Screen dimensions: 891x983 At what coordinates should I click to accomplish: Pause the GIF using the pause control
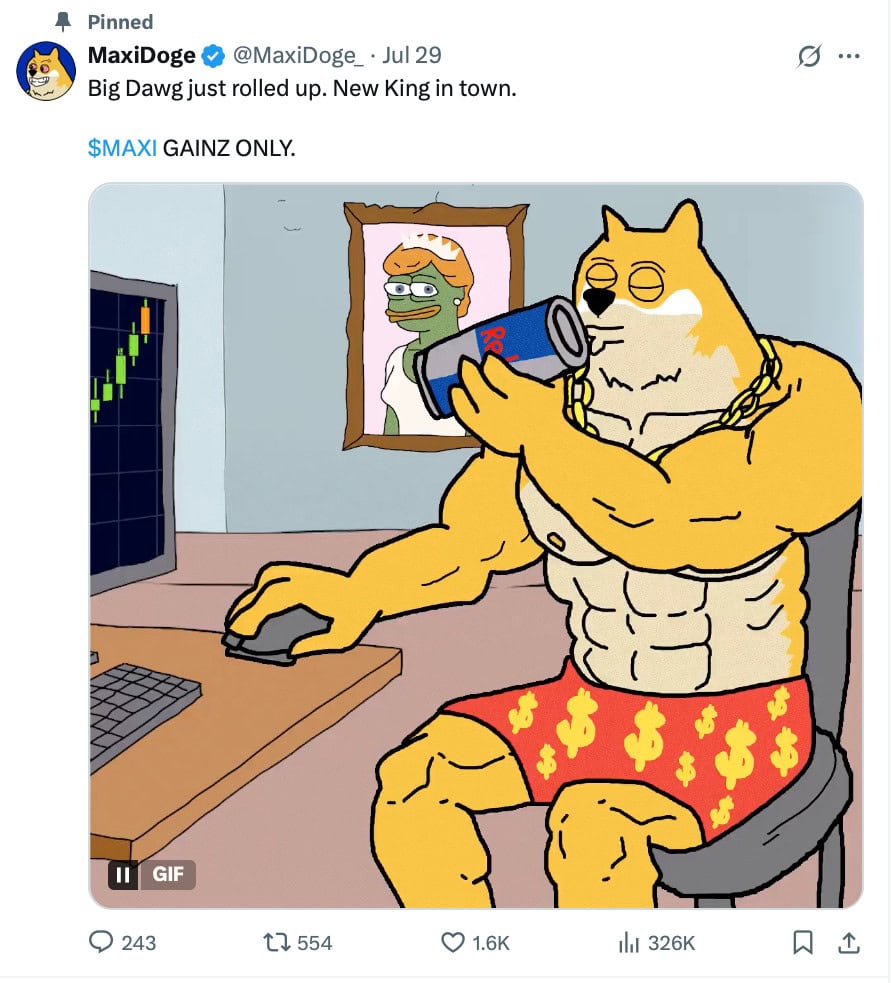(122, 875)
